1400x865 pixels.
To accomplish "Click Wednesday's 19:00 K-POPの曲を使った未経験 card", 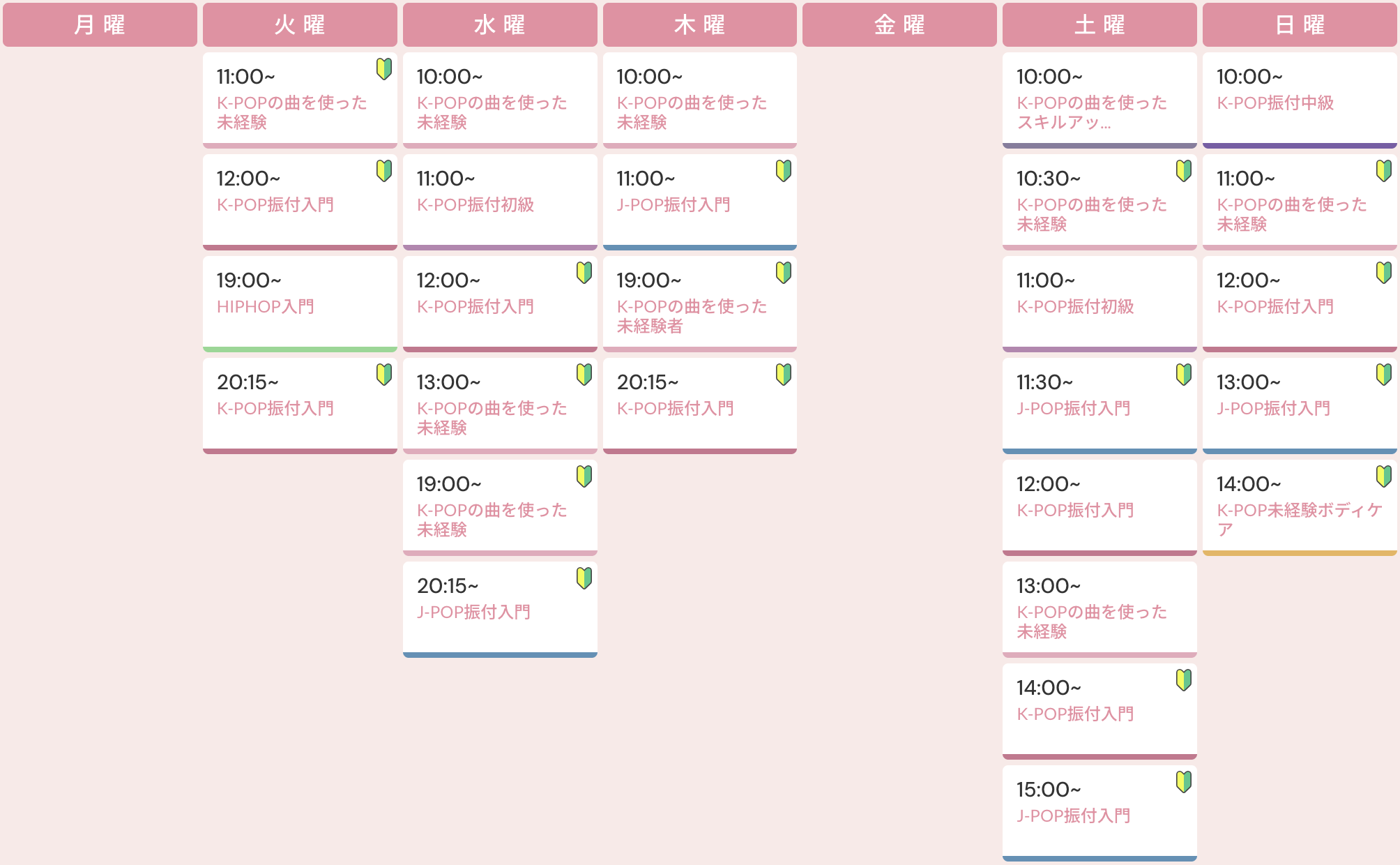I will click(x=500, y=505).
